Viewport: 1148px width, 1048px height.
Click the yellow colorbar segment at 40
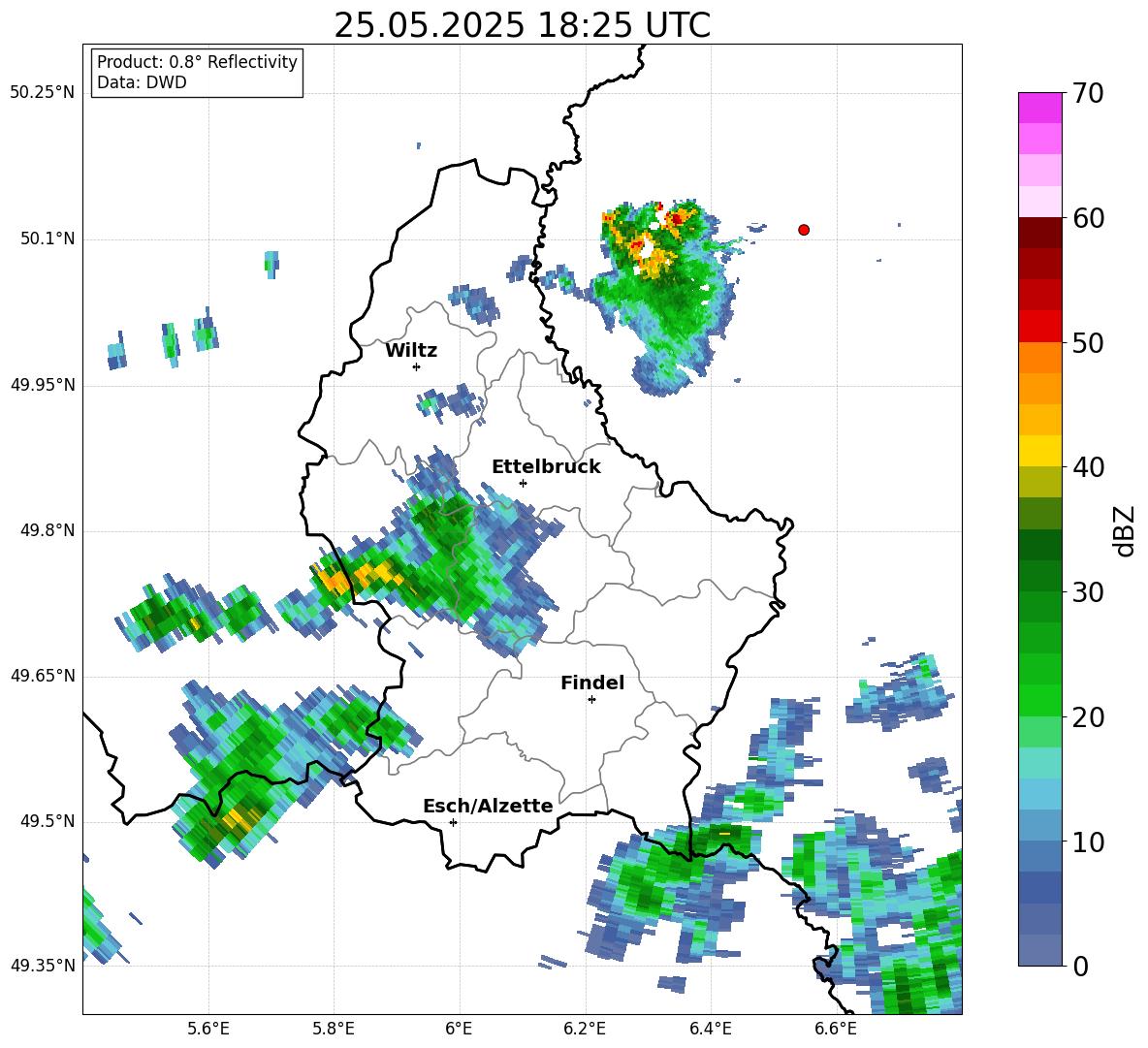(x=1039, y=451)
